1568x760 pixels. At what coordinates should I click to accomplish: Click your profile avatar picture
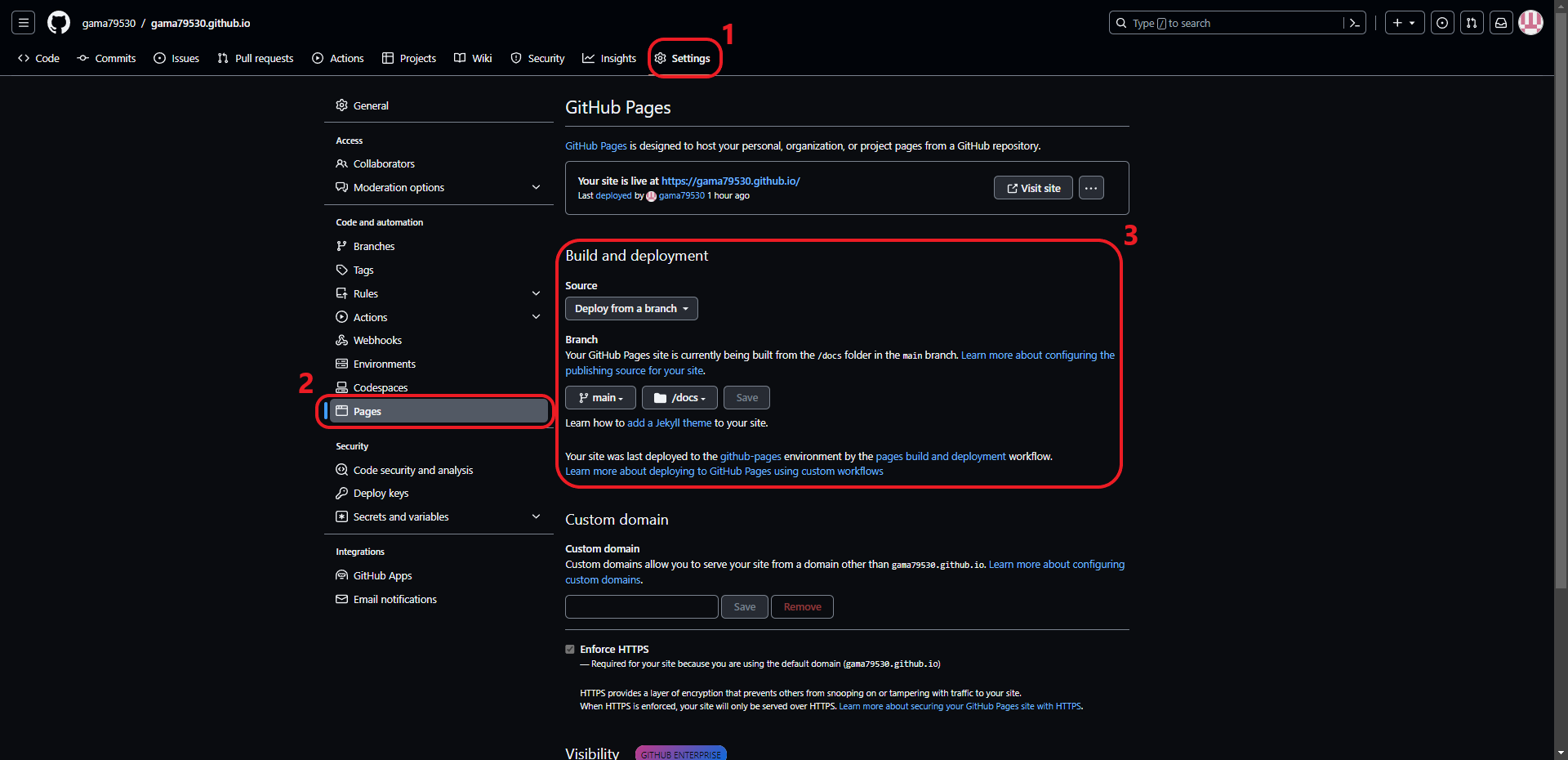click(x=1531, y=22)
